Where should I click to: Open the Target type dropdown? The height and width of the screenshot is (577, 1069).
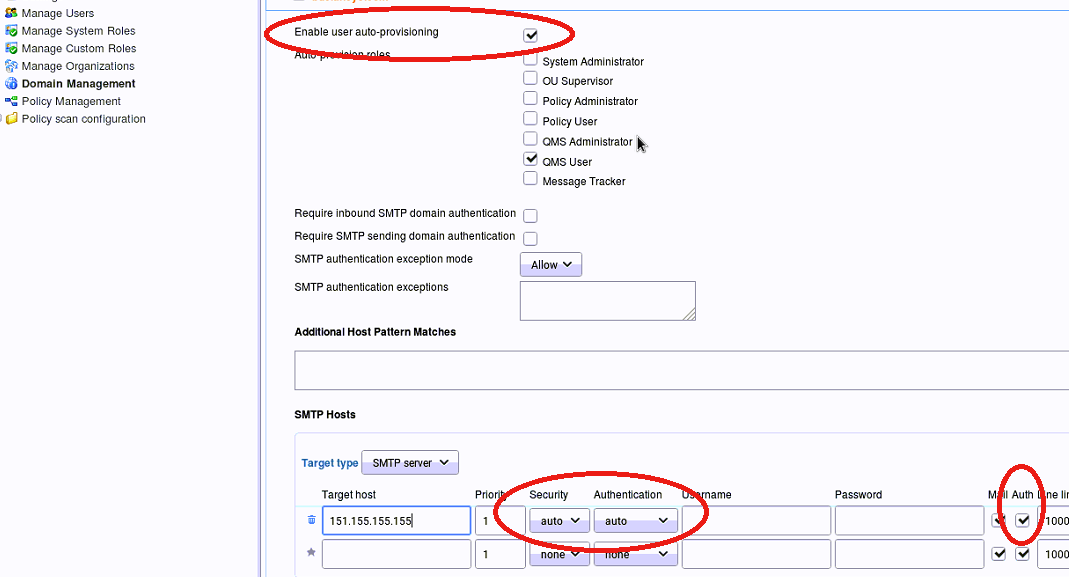click(410, 463)
